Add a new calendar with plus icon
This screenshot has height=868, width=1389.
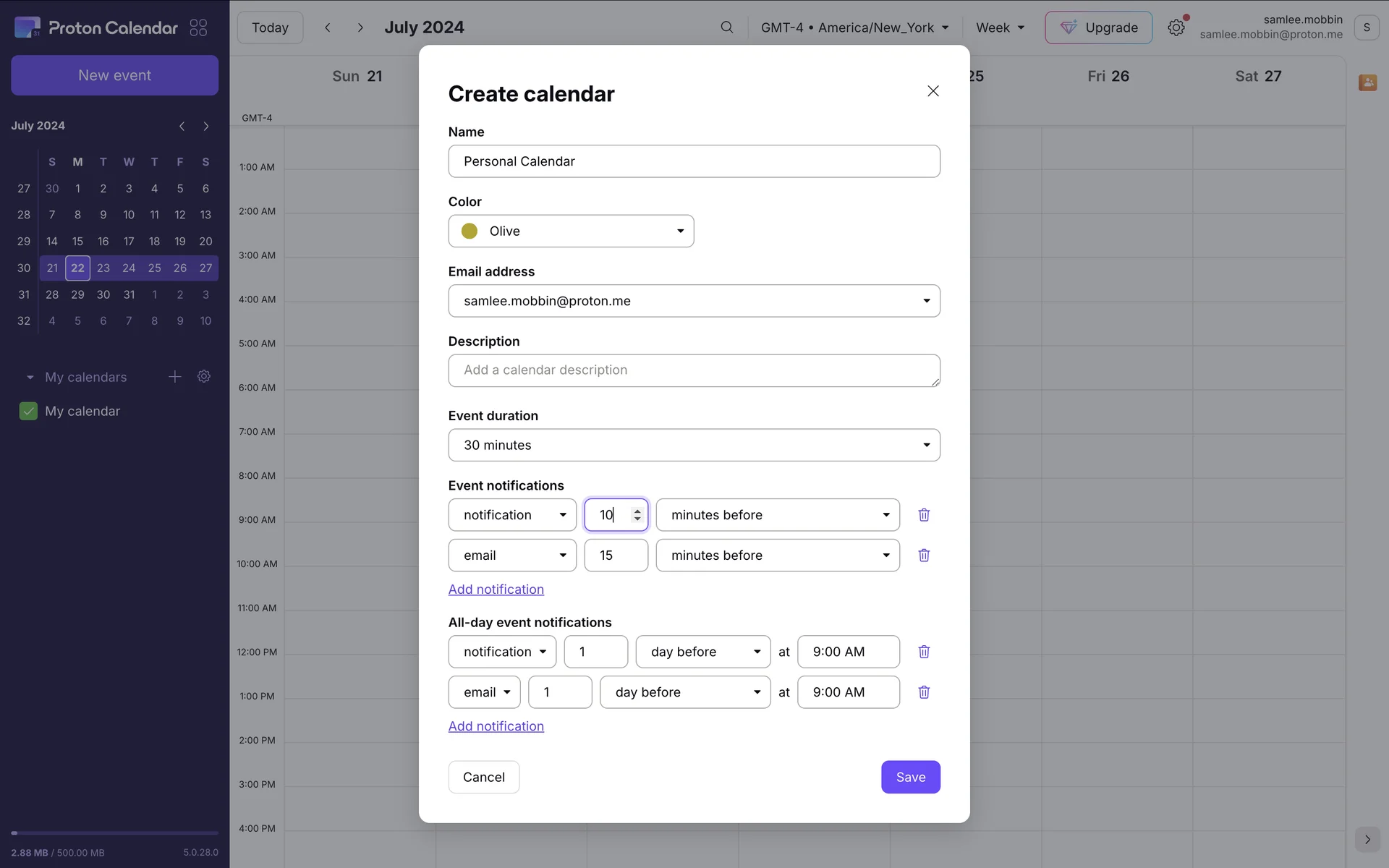click(x=174, y=377)
